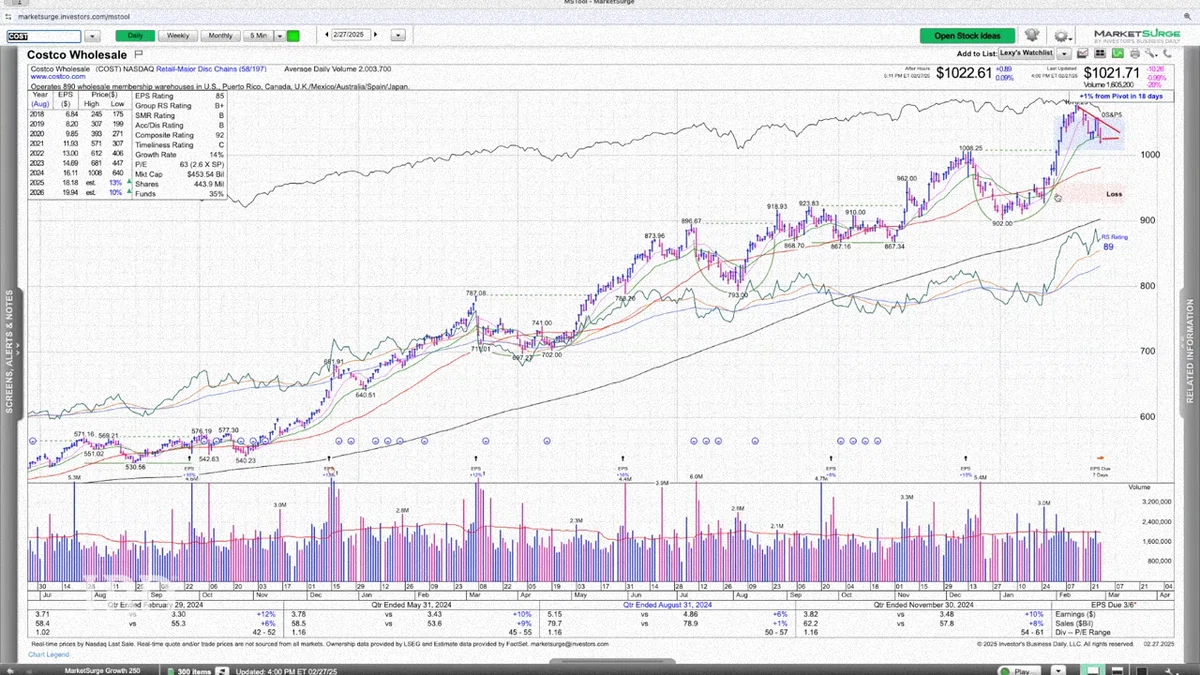The height and width of the screenshot is (675, 1200).
Task: Switch to the Daily chart
Action: click(135, 36)
